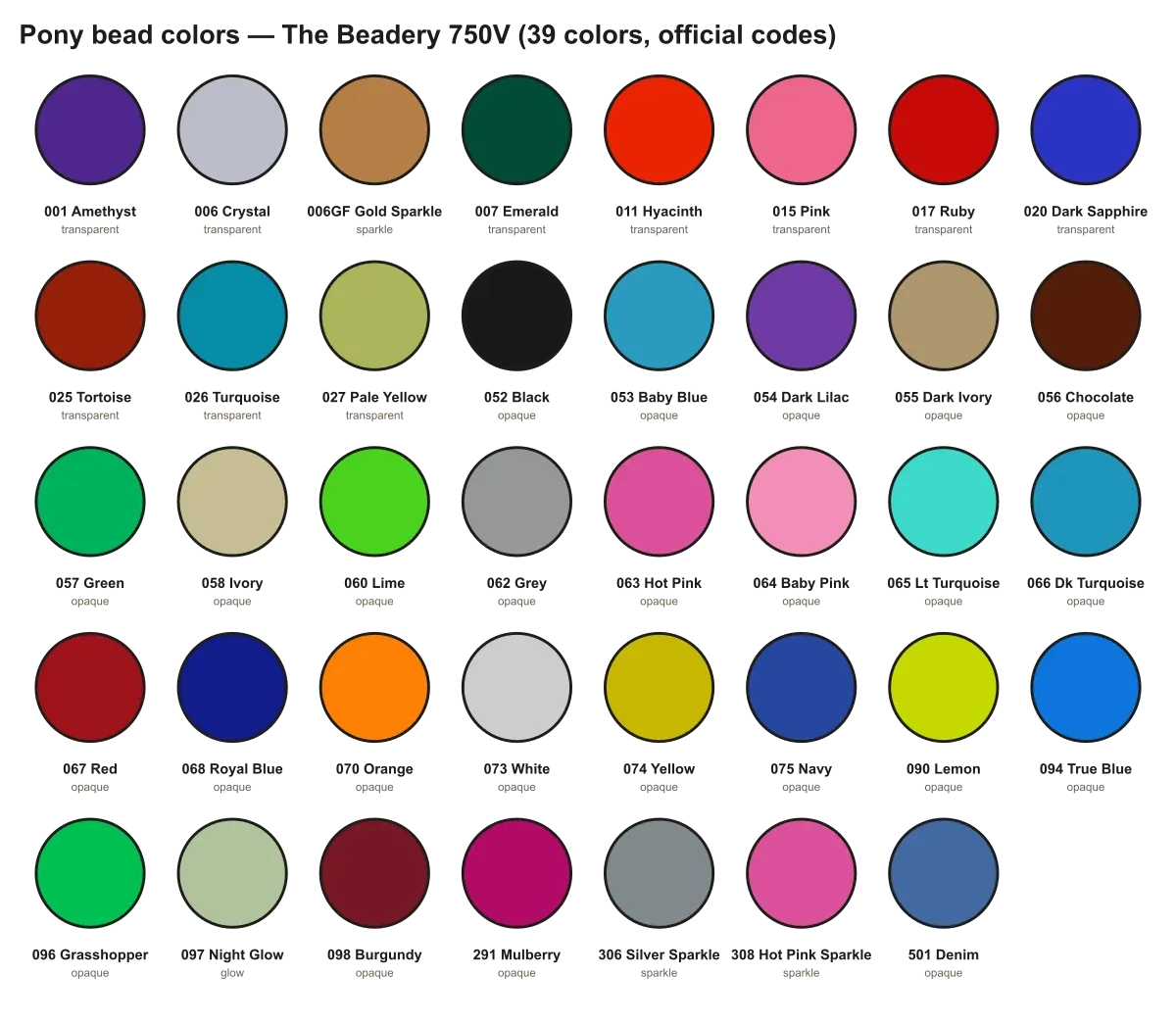Choose the 063 Hot Pink circle
This screenshot has height=1024, width=1176.
pos(659,502)
